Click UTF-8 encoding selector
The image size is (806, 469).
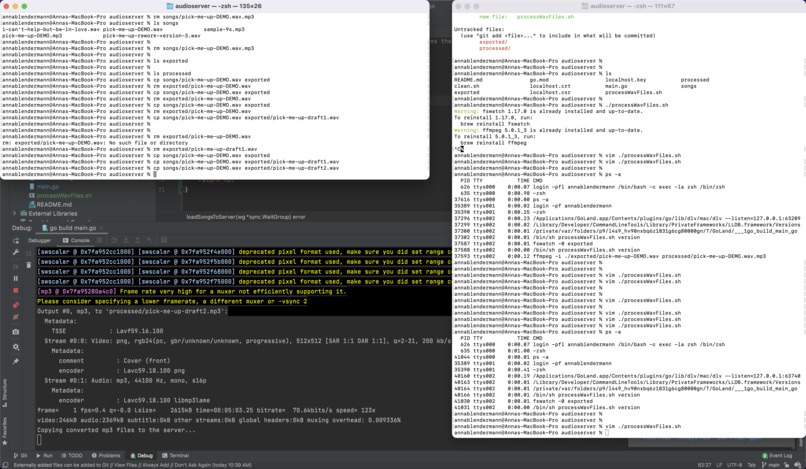(735, 465)
